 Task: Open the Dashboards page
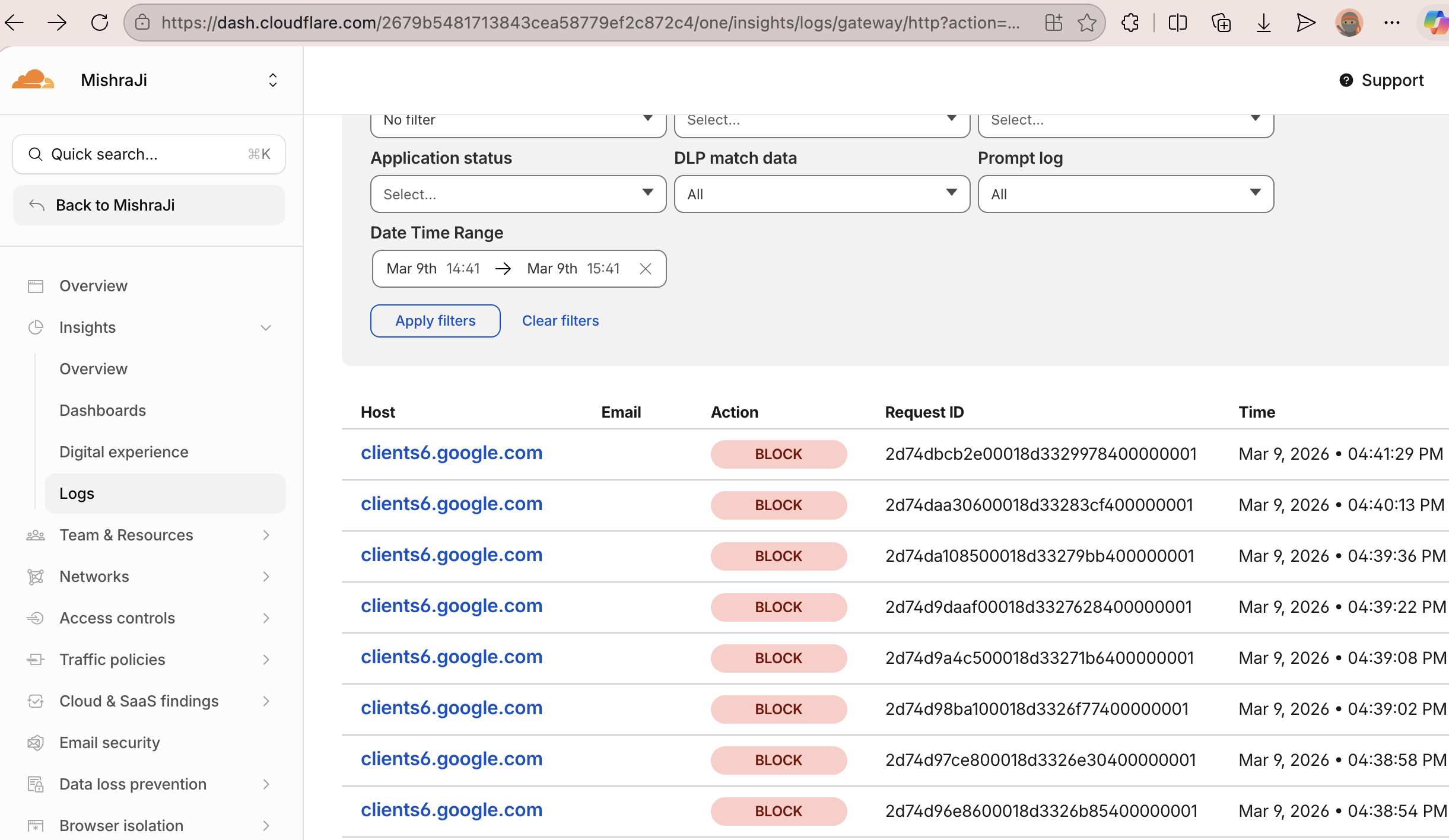(x=102, y=410)
